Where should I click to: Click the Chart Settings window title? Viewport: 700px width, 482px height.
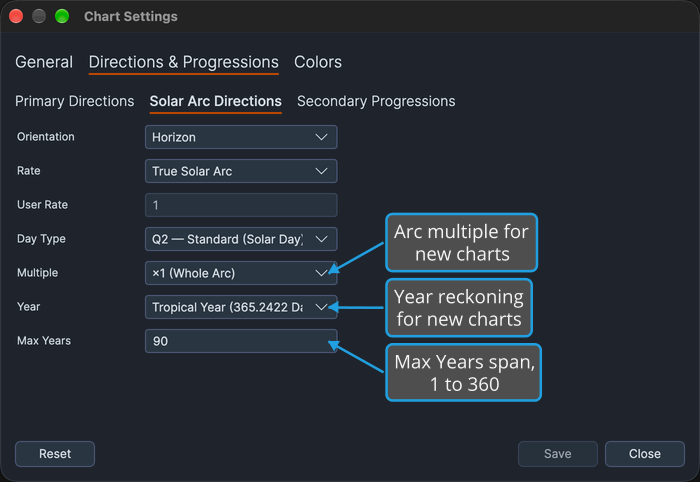131,17
